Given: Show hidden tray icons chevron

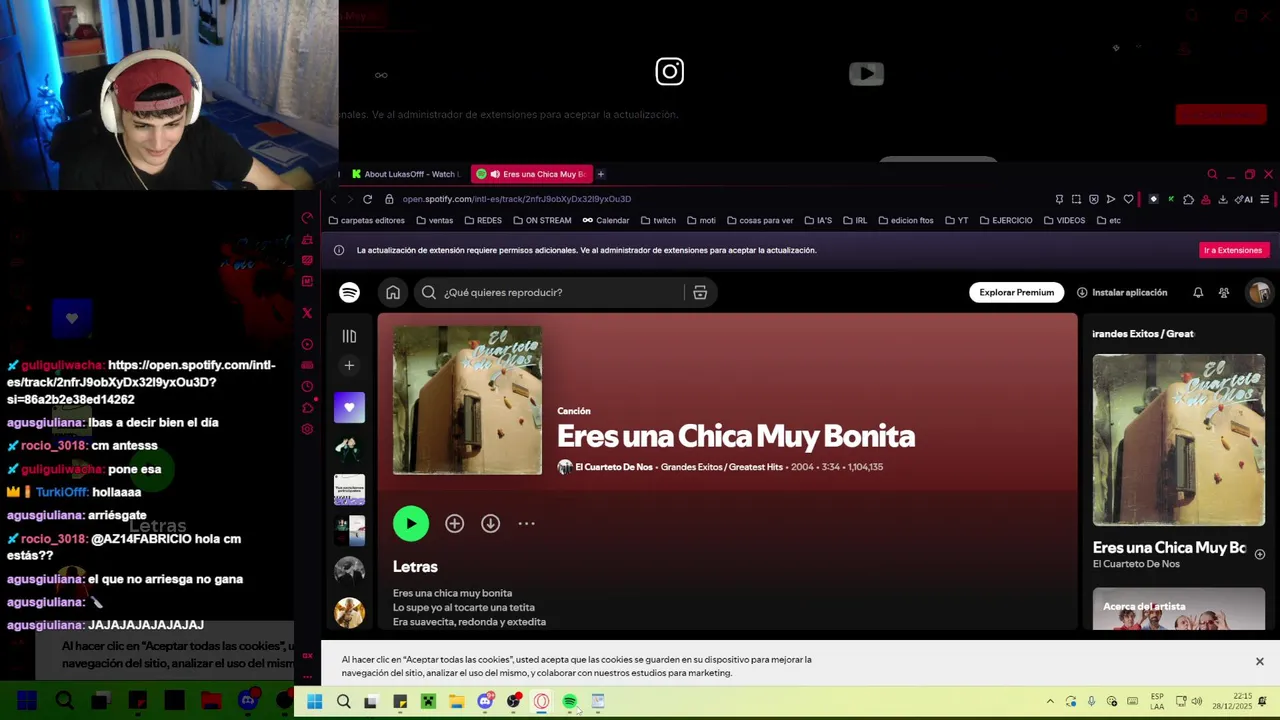Looking at the screenshot, I should pos(1049,702).
